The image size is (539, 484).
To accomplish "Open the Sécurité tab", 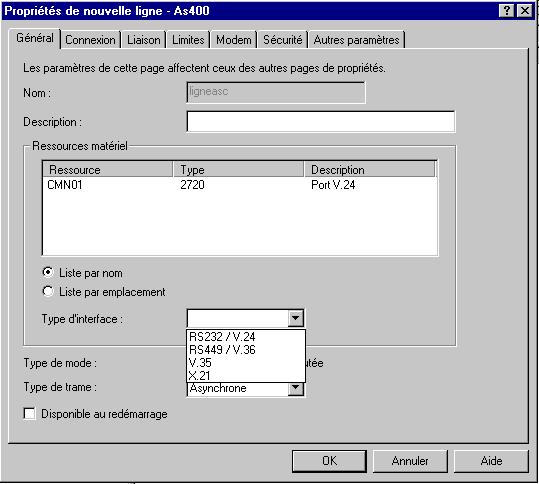I will [283, 40].
